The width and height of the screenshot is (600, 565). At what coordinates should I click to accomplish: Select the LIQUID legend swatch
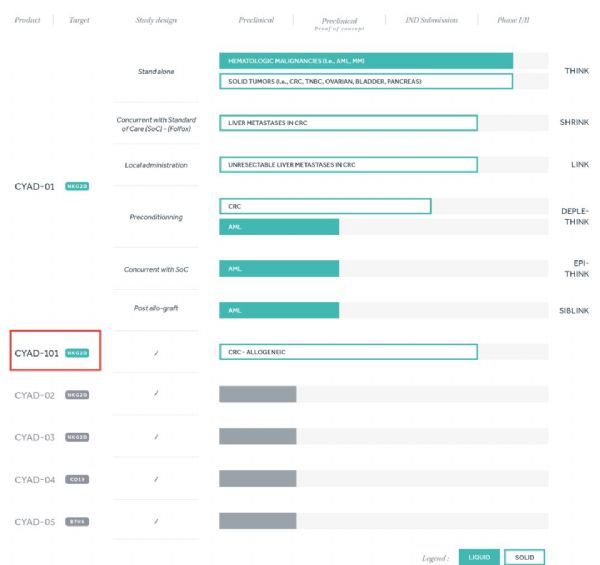pyautogui.click(x=479, y=557)
